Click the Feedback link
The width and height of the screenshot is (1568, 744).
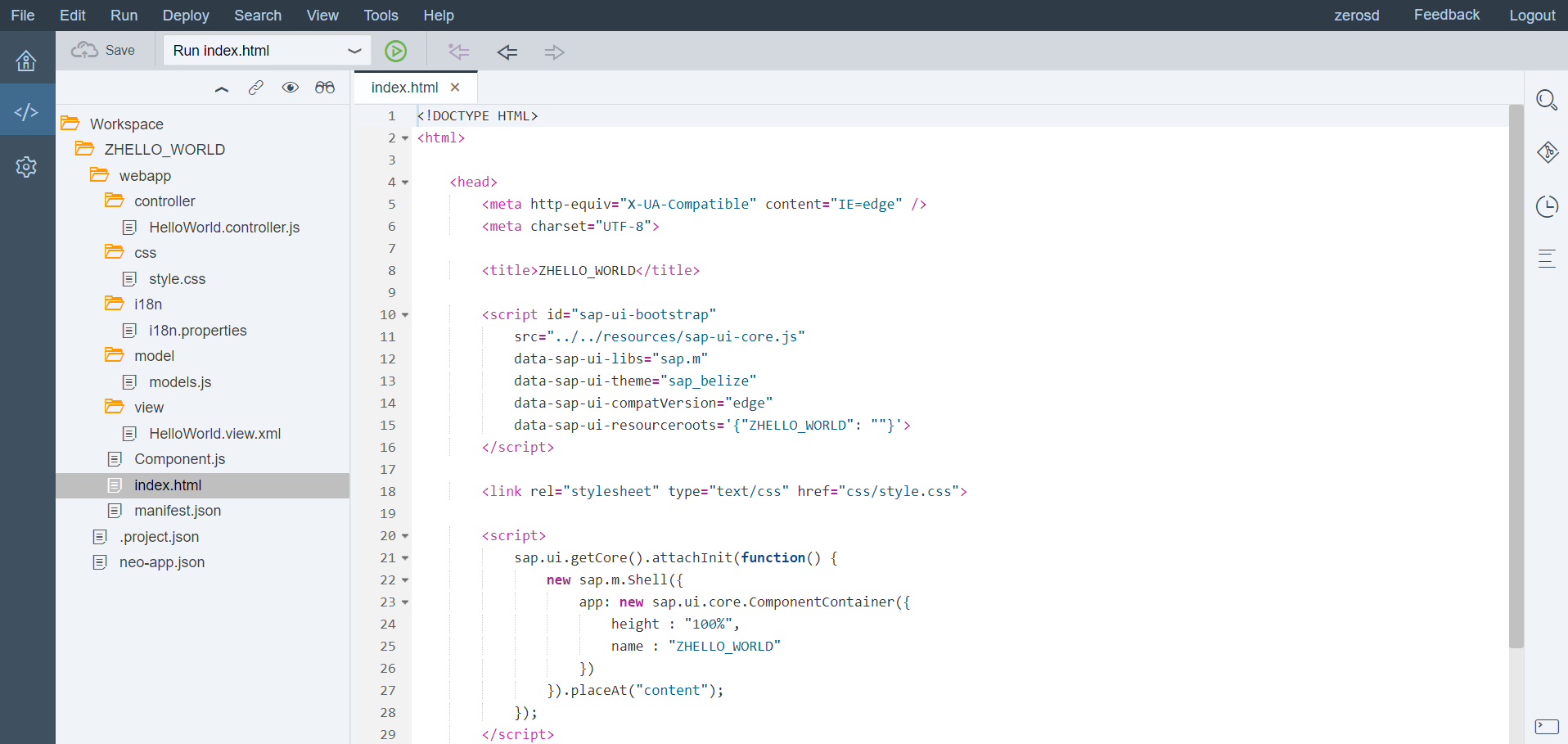coord(1447,15)
